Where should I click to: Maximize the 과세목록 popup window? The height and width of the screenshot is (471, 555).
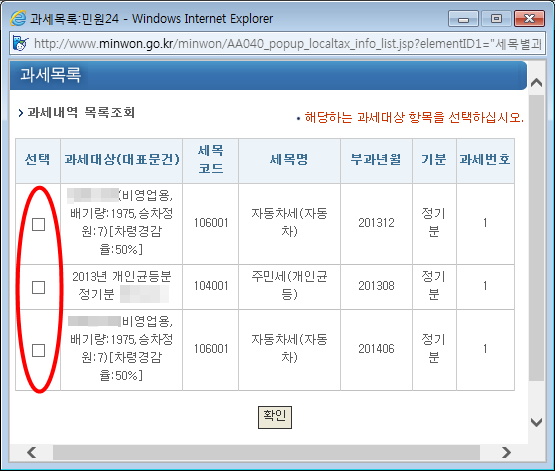point(496,19)
